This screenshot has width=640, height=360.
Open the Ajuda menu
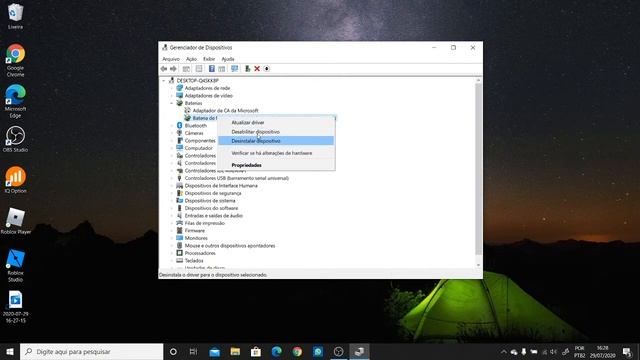pos(228,59)
